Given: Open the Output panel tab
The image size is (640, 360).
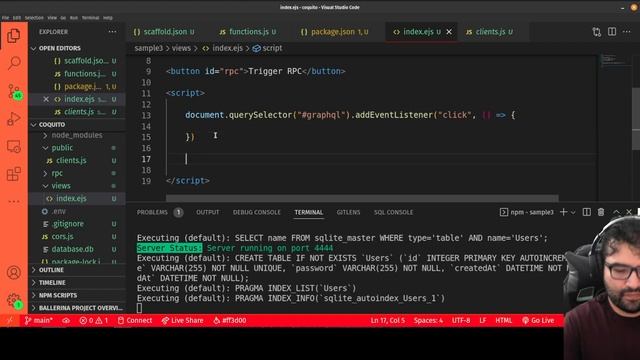Looking at the screenshot, I should 207,212.
